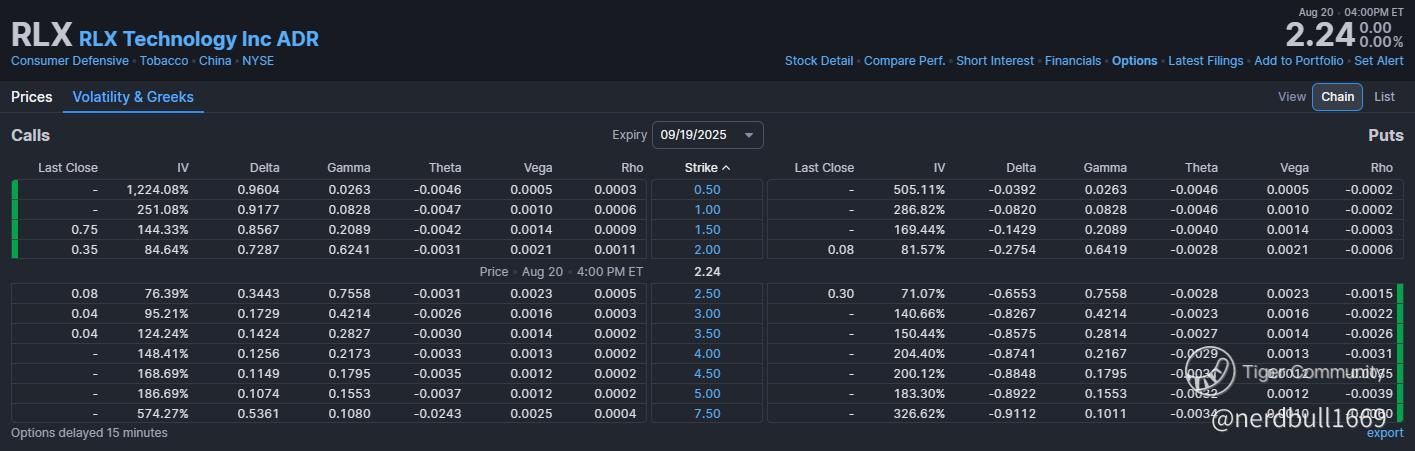Open the Expiry date dropdown

[x=707, y=135]
